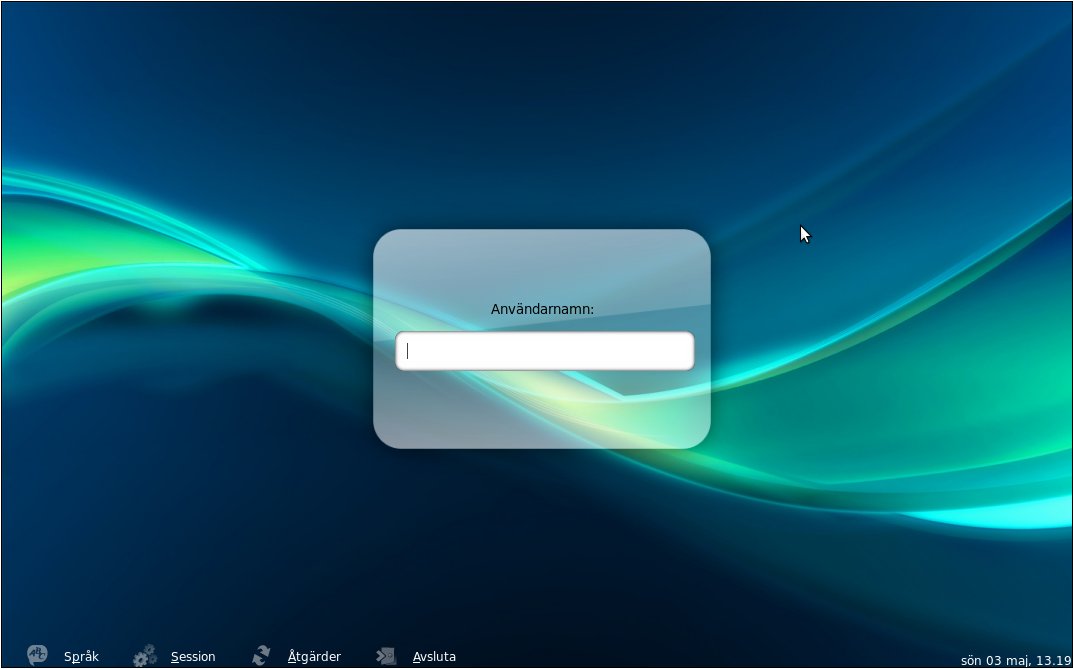1074x669 pixels.
Task: Click the speech bubble language icon
Action: tap(37, 655)
